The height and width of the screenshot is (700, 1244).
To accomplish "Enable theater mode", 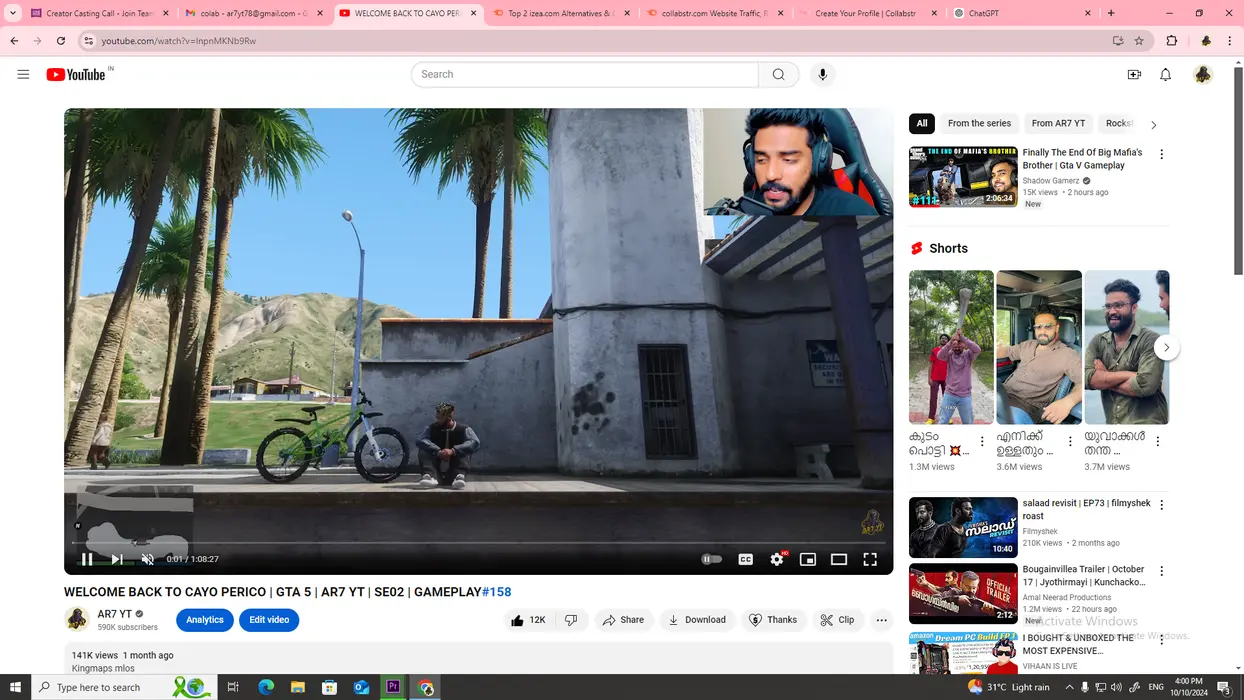I will 839,559.
